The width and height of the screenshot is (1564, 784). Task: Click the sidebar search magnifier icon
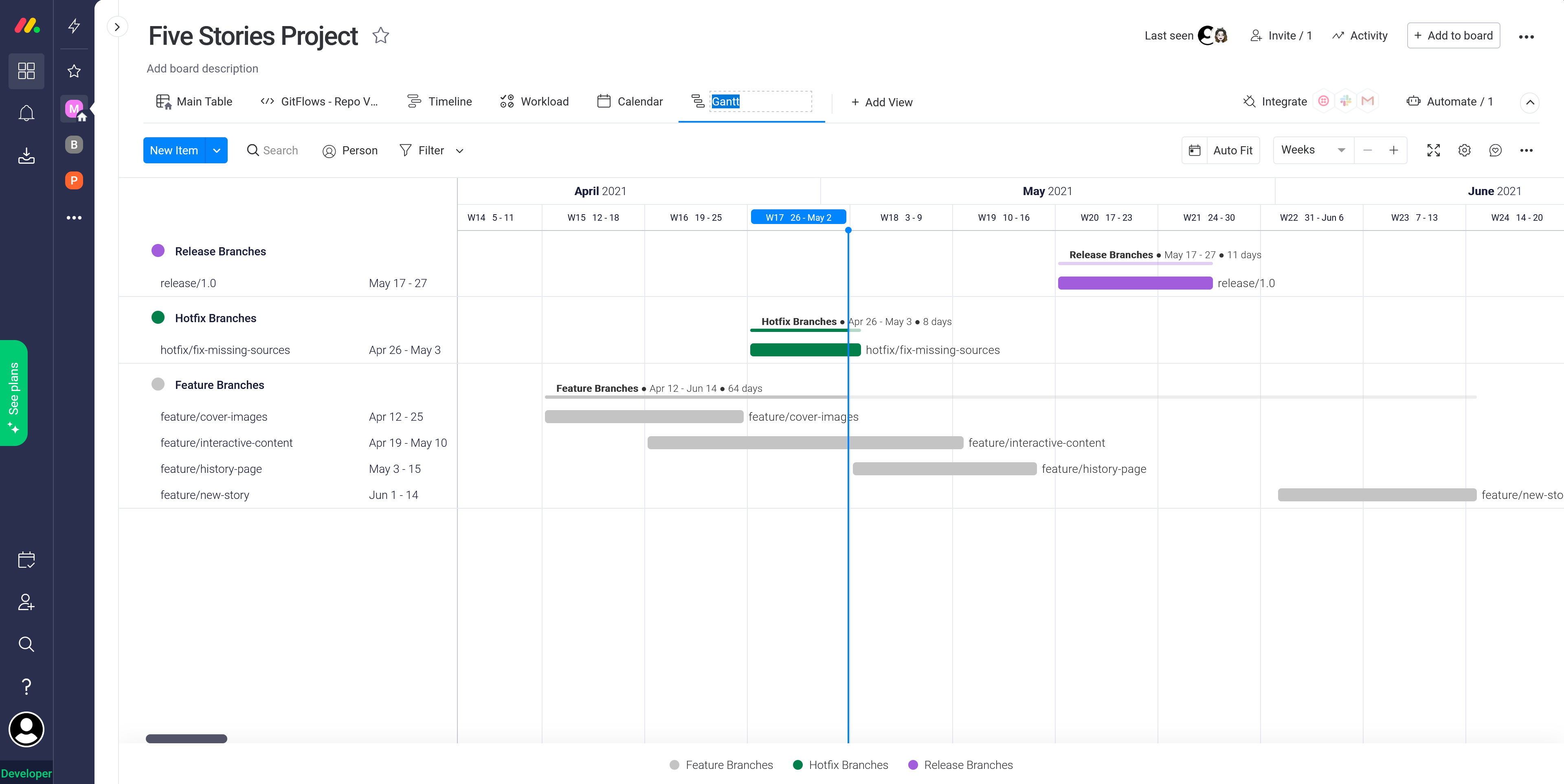pyautogui.click(x=26, y=644)
